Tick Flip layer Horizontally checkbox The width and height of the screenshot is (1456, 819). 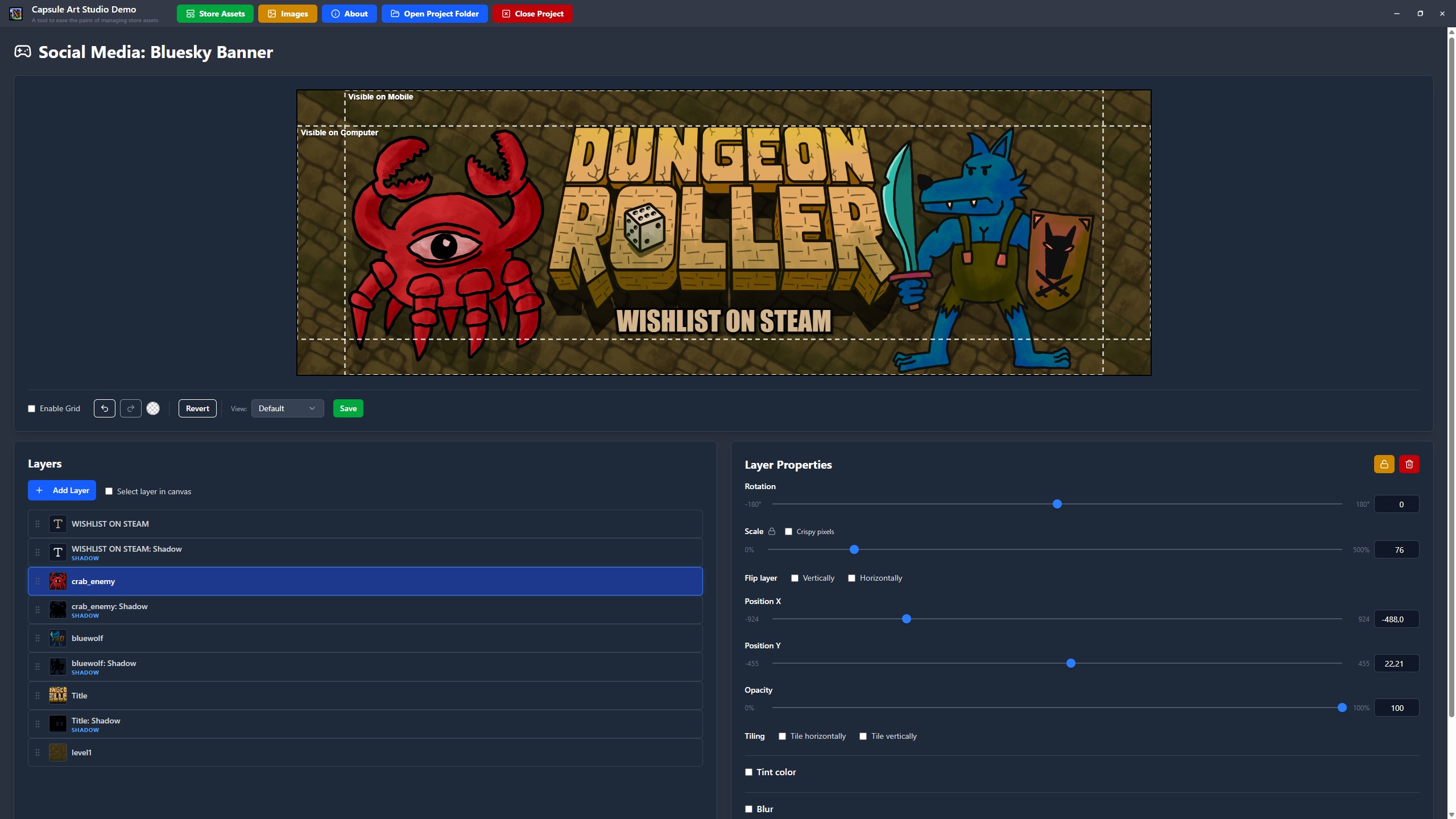(x=851, y=578)
